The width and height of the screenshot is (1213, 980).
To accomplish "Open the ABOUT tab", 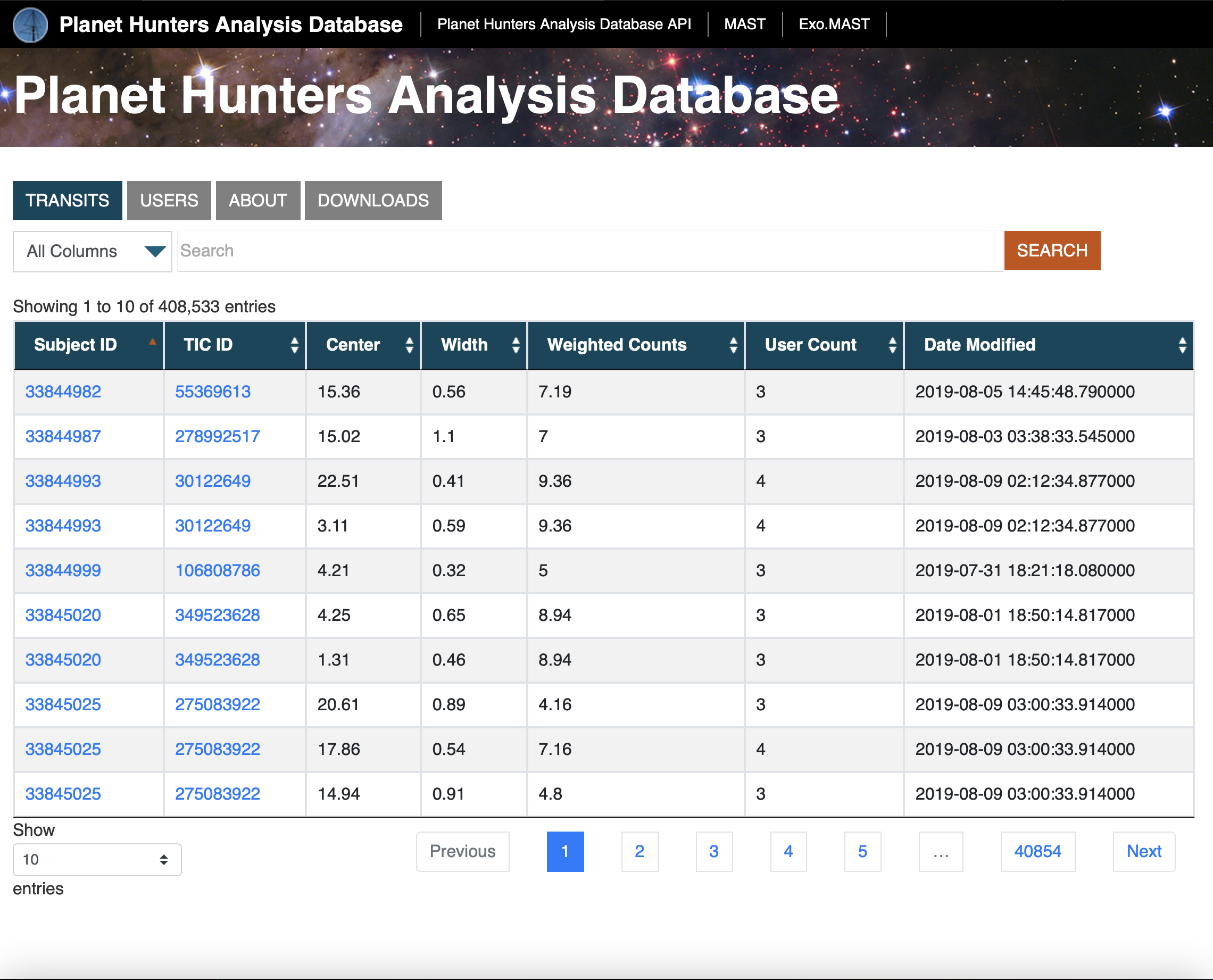I will [258, 201].
